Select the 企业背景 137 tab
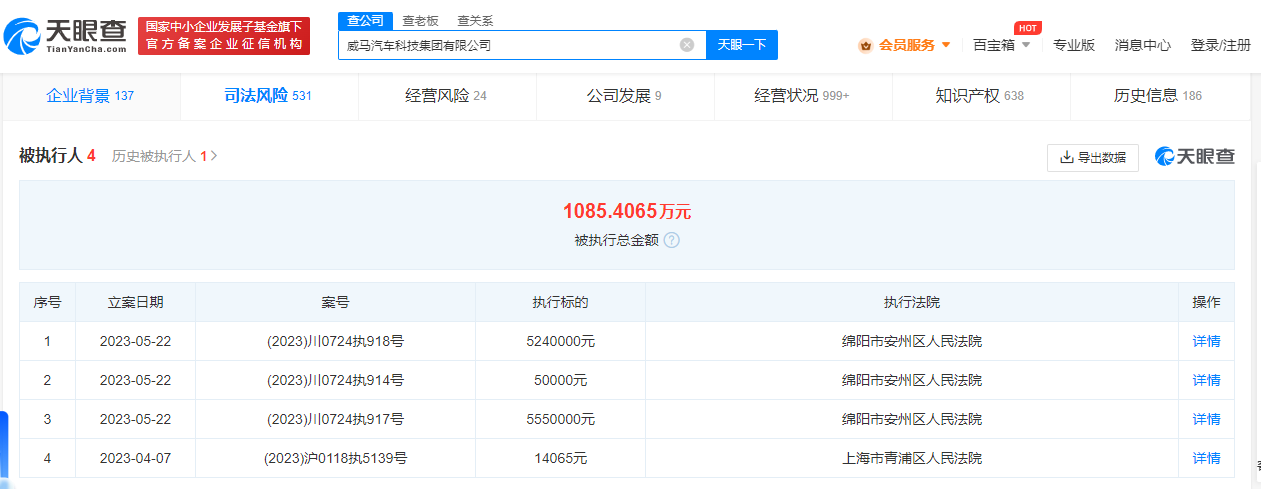 (90, 96)
